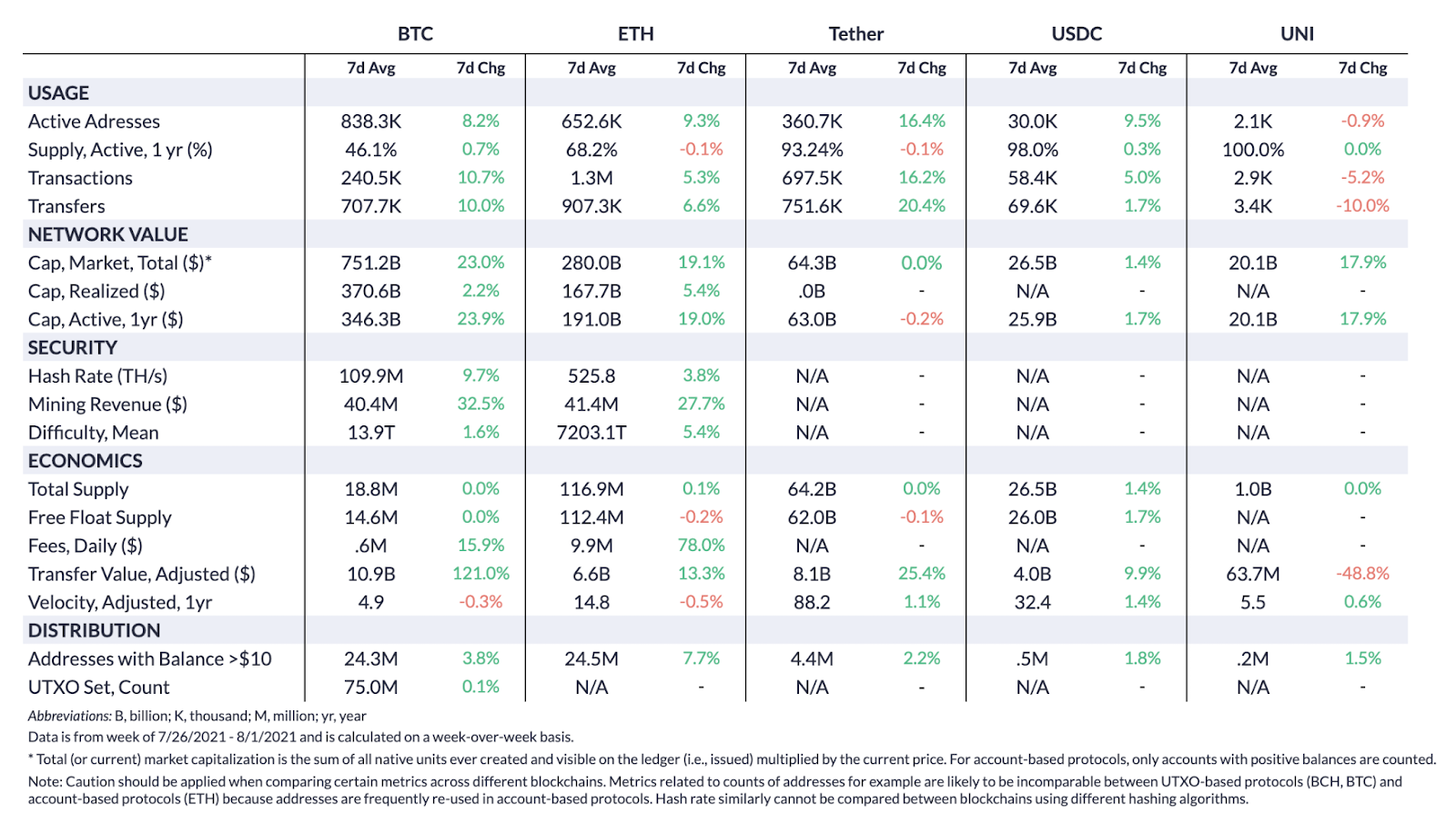Click the DISTRIBUTION section heading
This screenshot has width=1456, height=824.
pos(94,631)
